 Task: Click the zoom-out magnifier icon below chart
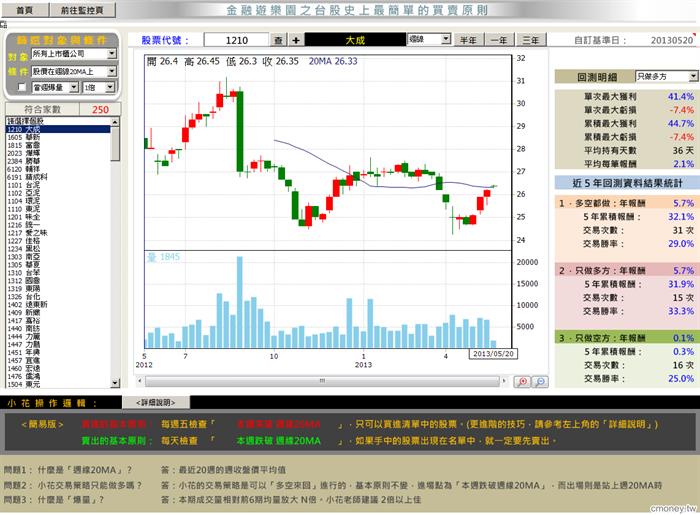coord(540,382)
